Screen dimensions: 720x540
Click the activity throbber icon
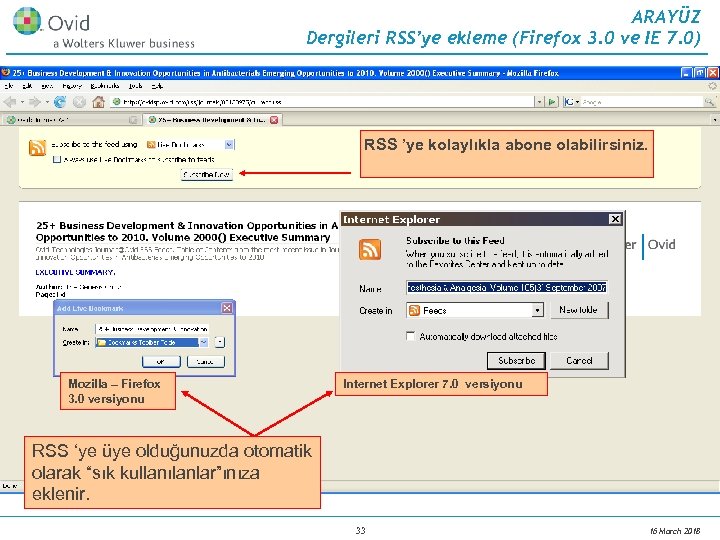click(x=712, y=86)
